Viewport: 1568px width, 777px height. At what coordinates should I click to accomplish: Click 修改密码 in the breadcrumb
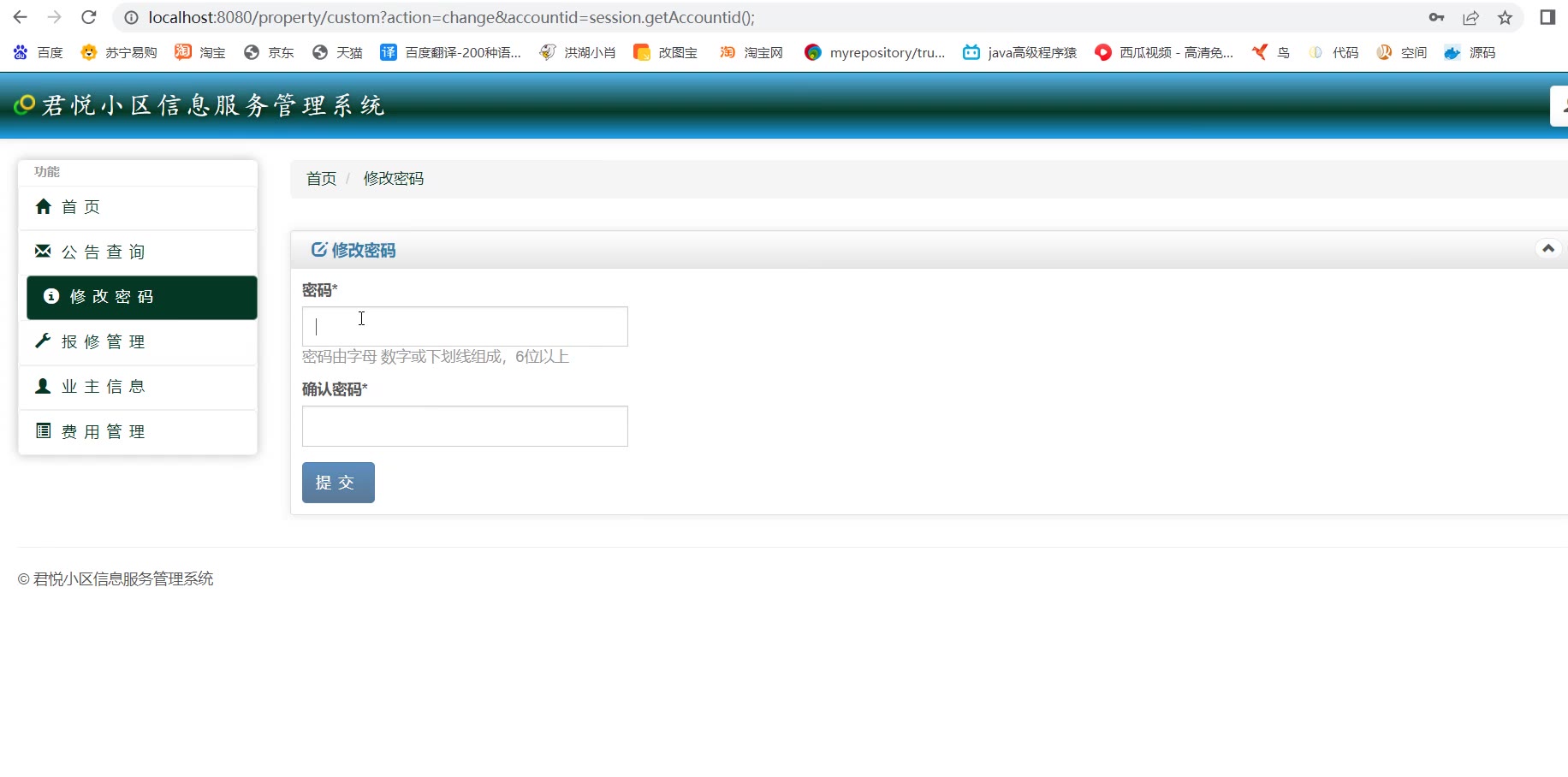click(x=394, y=178)
